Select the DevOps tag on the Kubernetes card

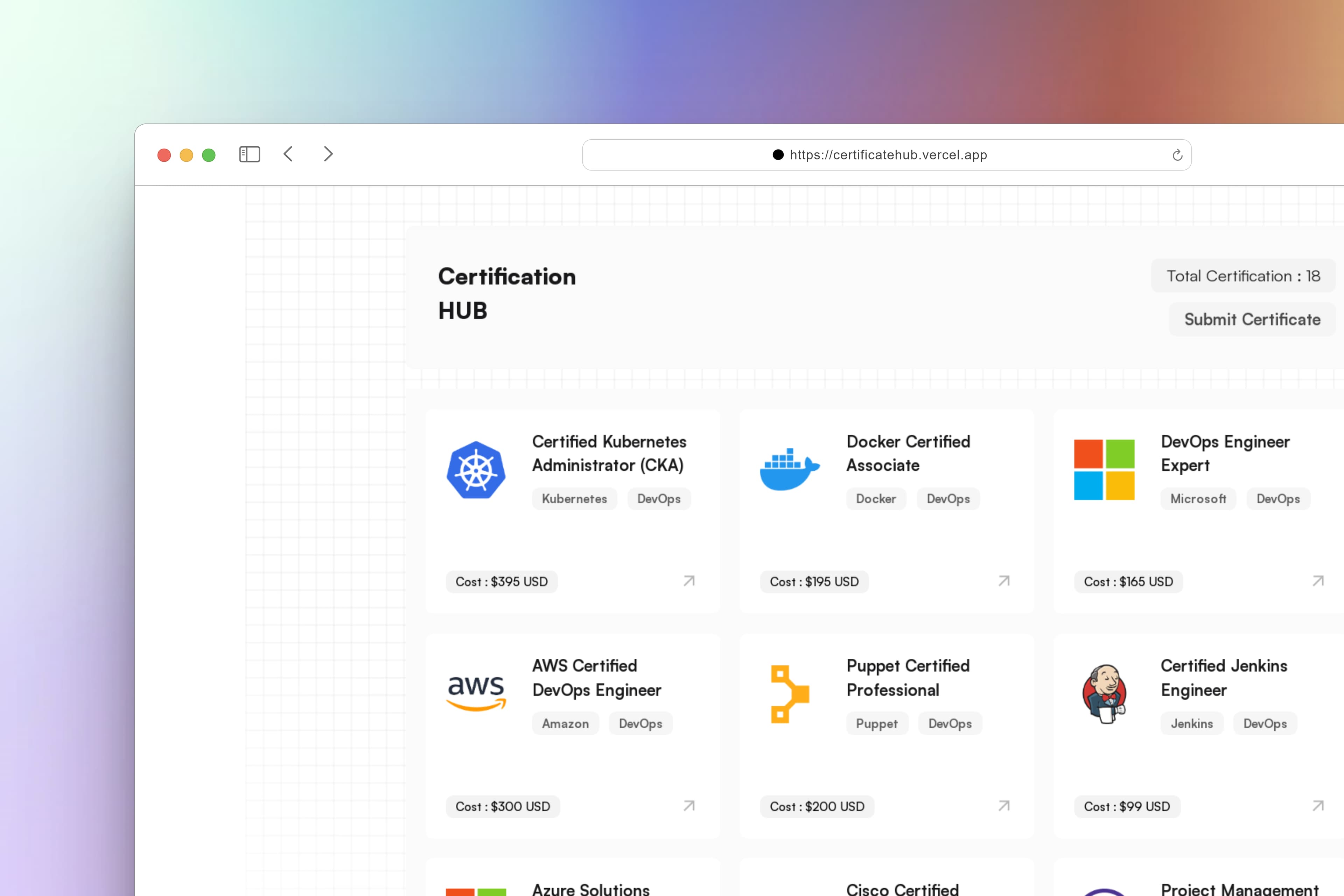tap(659, 499)
